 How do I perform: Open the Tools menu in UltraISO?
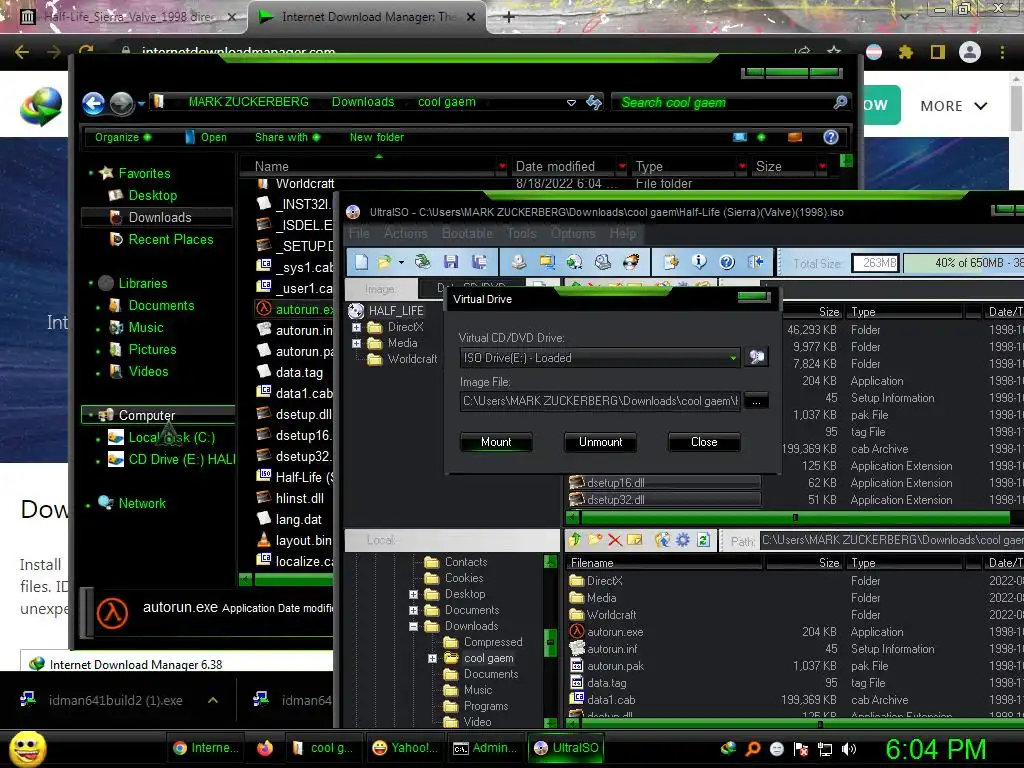(521, 233)
